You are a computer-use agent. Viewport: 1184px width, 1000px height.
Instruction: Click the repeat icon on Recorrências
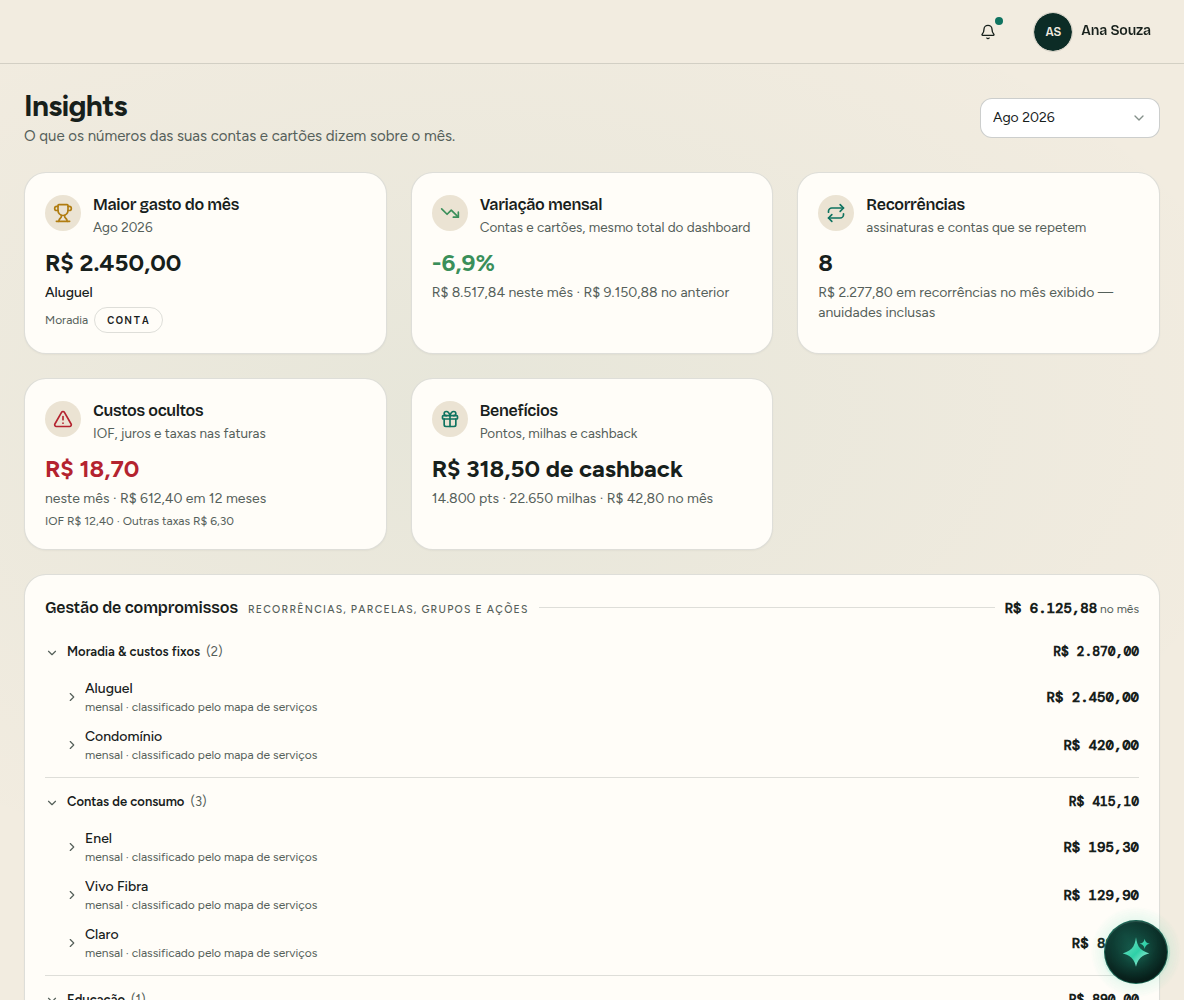836,213
